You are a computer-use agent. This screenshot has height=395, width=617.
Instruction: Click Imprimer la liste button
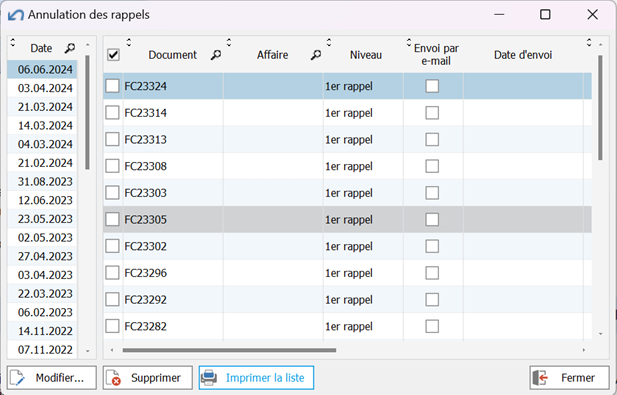(256, 378)
